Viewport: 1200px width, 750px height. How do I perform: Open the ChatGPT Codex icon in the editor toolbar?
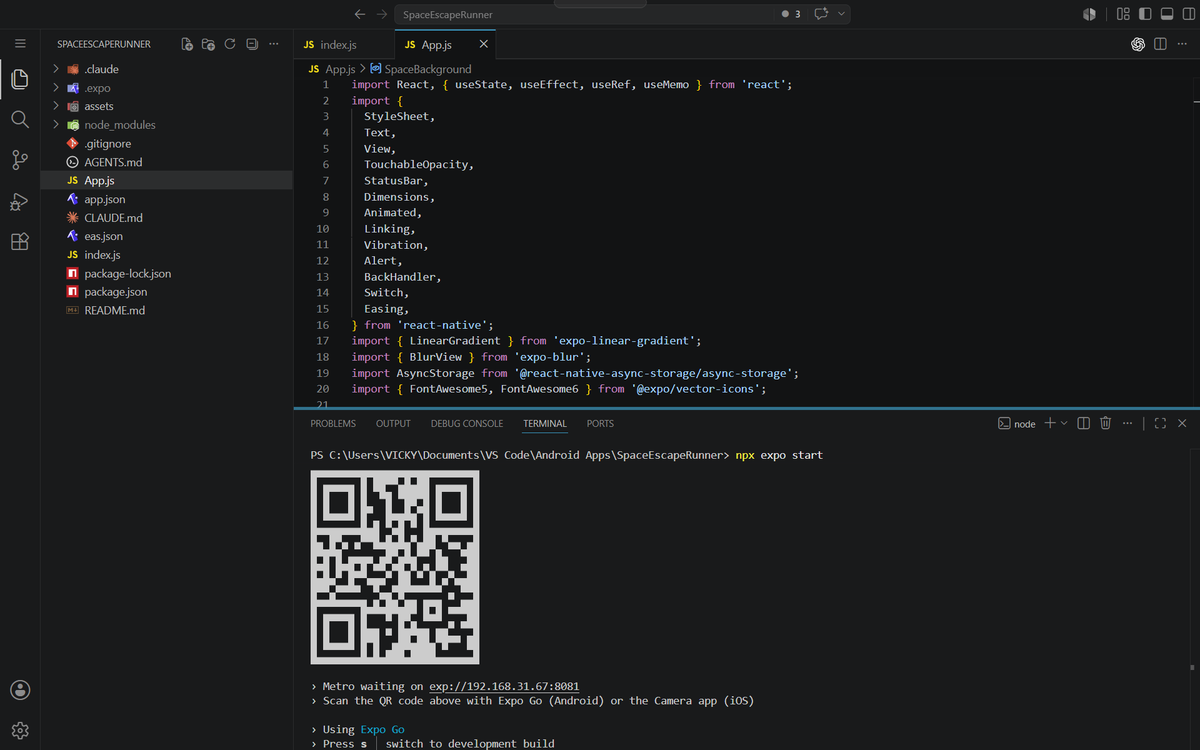click(1138, 44)
